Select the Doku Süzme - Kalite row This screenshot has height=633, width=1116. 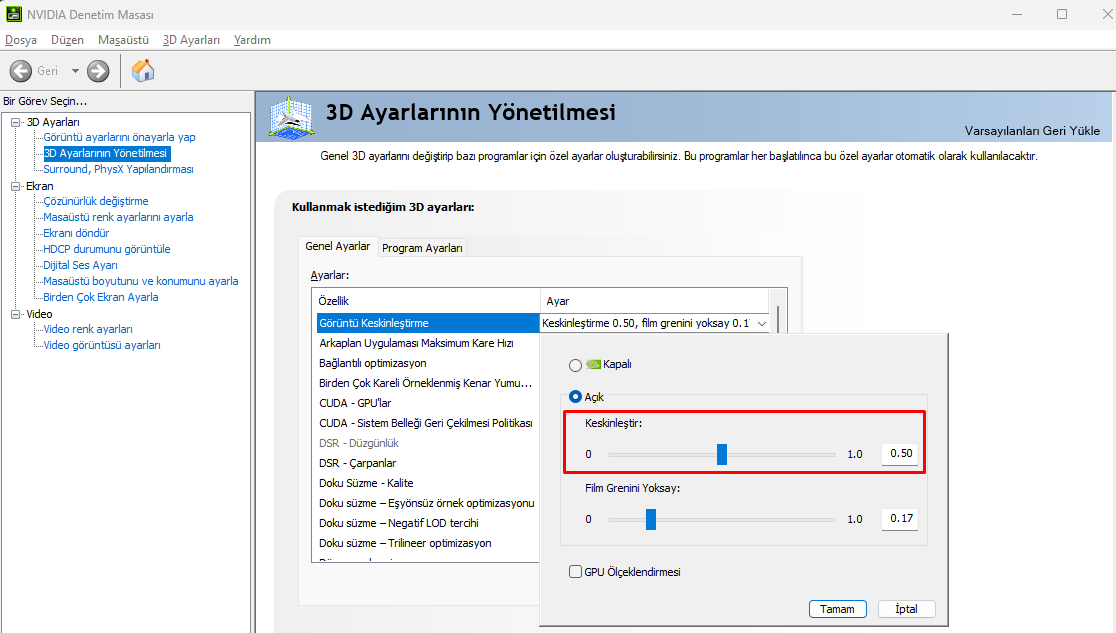point(428,483)
